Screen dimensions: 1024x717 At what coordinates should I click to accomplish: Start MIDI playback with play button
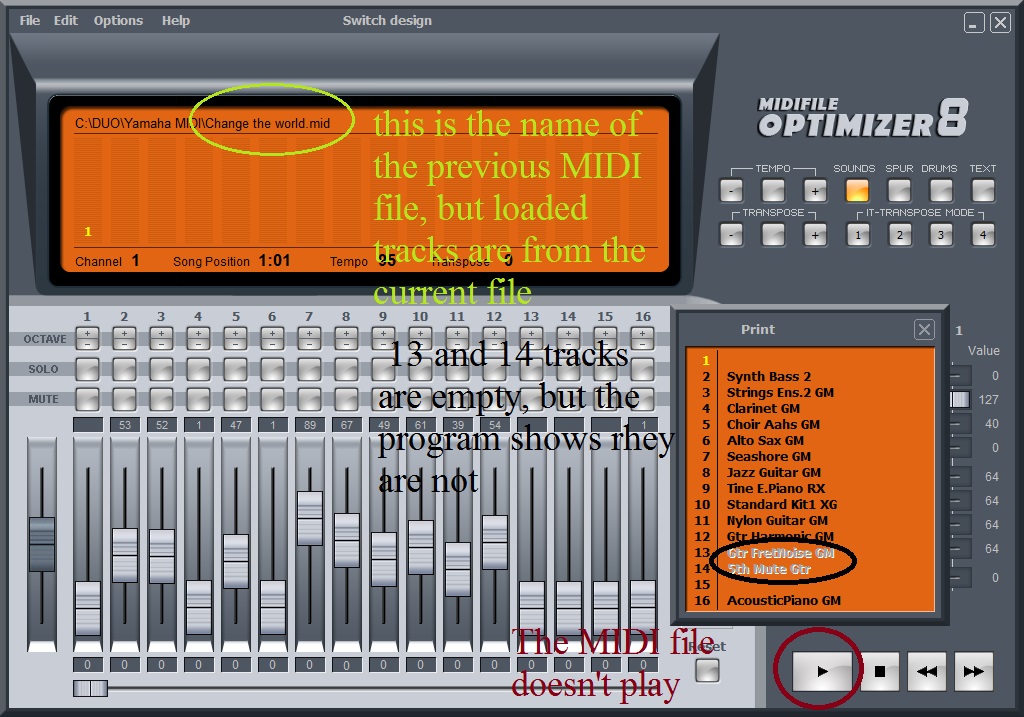[x=822, y=671]
